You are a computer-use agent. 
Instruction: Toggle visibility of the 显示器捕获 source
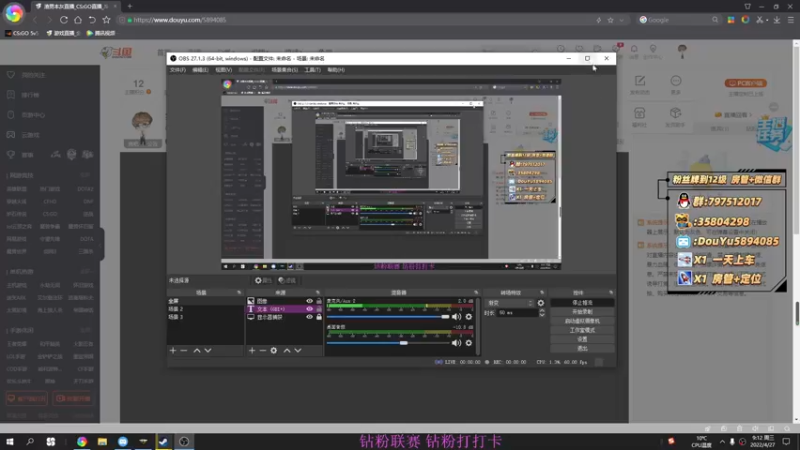(x=309, y=317)
